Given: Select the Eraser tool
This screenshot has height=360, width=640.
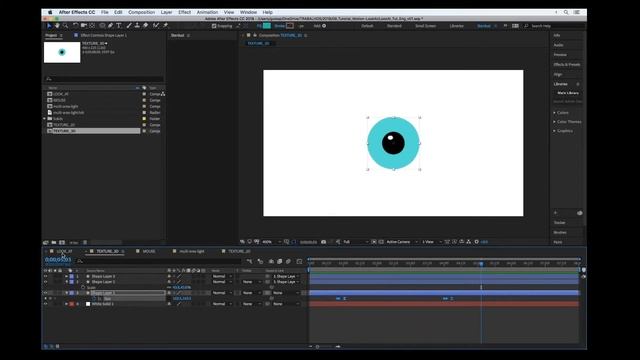Looking at the screenshot, I should tap(145, 26).
